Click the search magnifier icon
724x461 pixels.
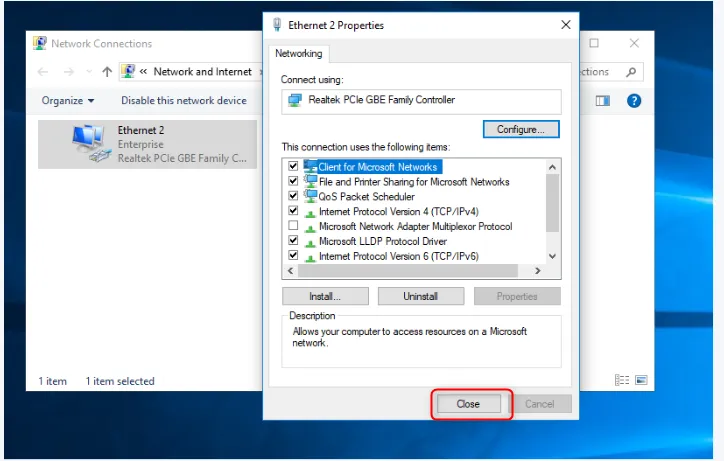click(631, 72)
